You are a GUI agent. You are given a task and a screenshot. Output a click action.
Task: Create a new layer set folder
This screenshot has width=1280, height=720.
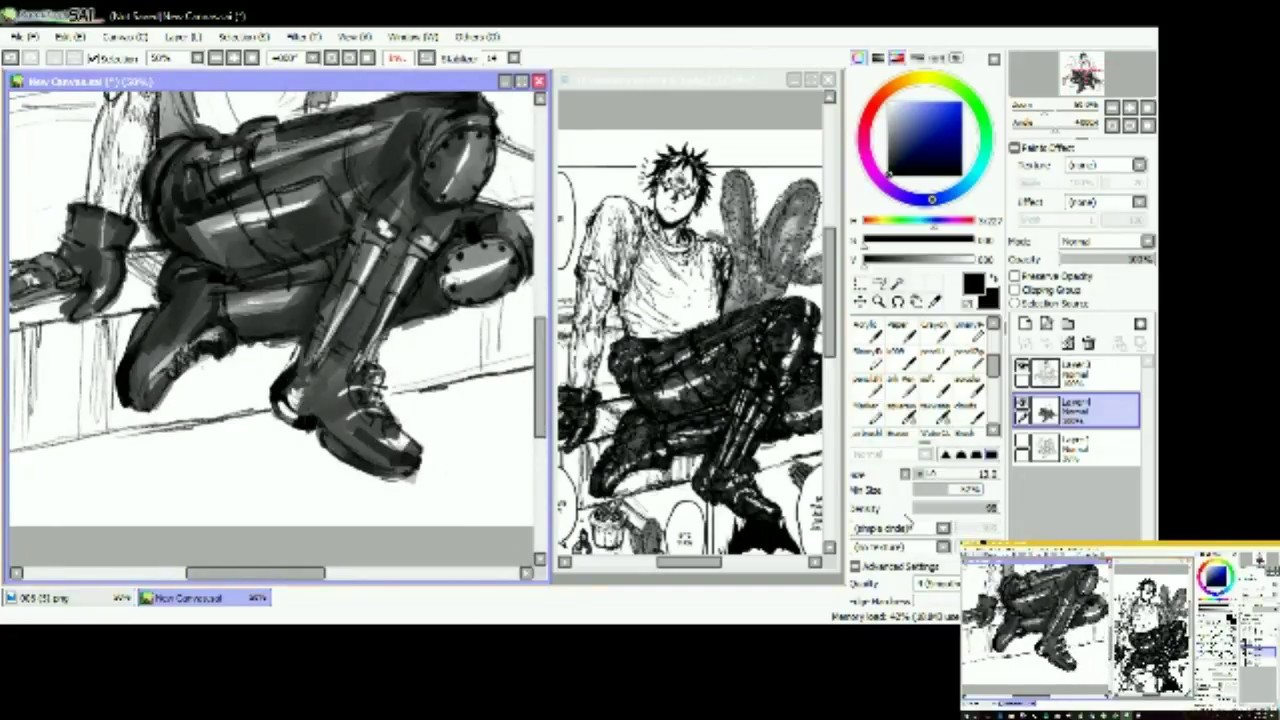coord(1067,324)
